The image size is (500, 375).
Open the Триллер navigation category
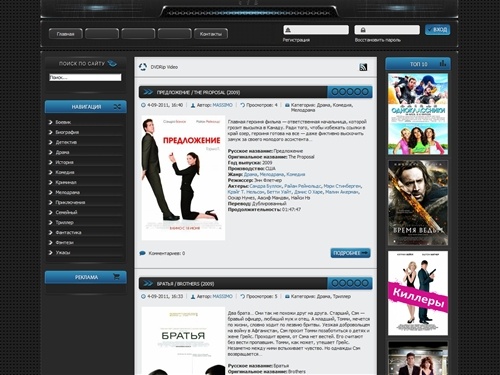[64, 222]
